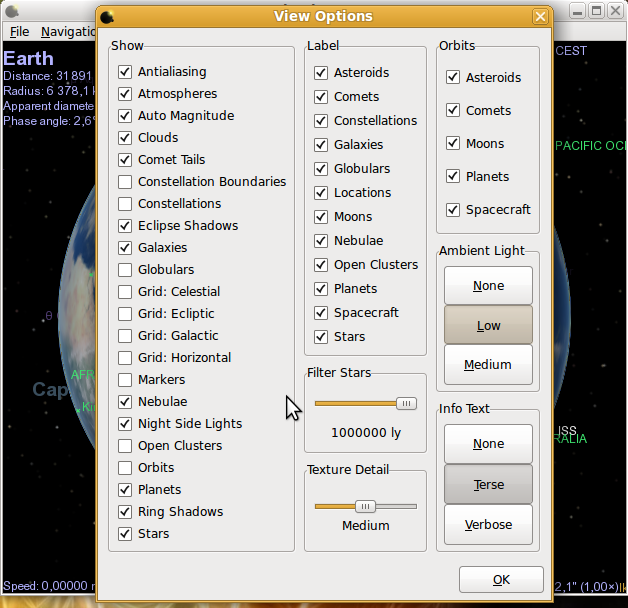The image size is (628, 608).
Task: Select Low ambient light
Action: tap(488, 325)
